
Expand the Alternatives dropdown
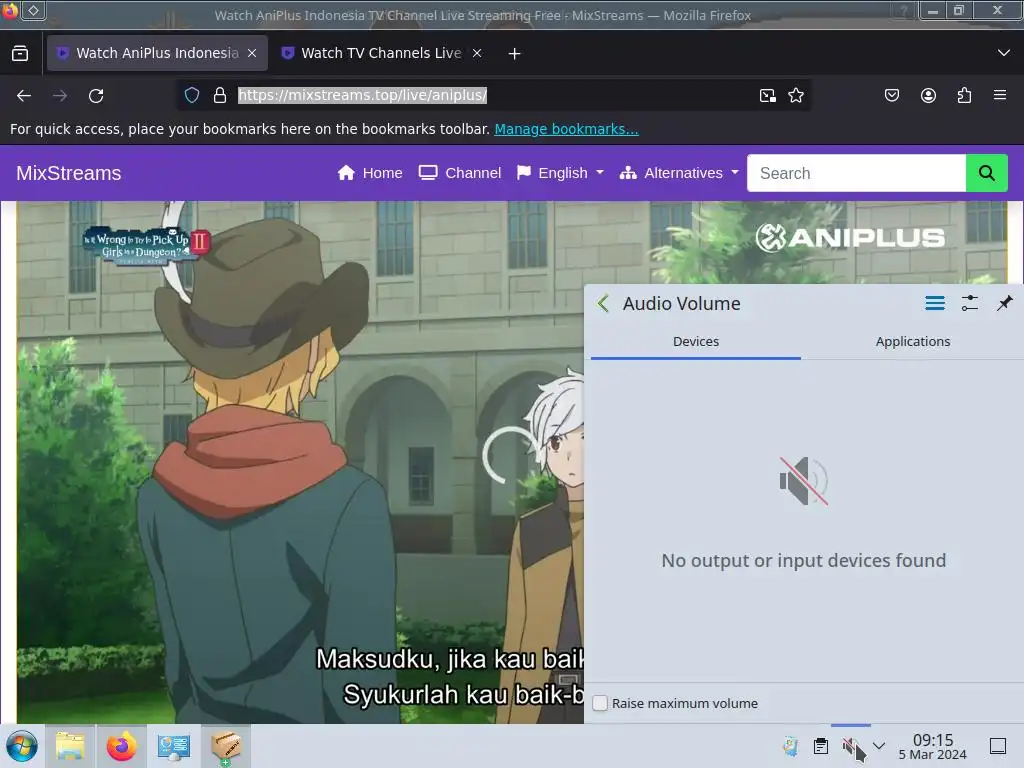pyautogui.click(x=679, y=173)
